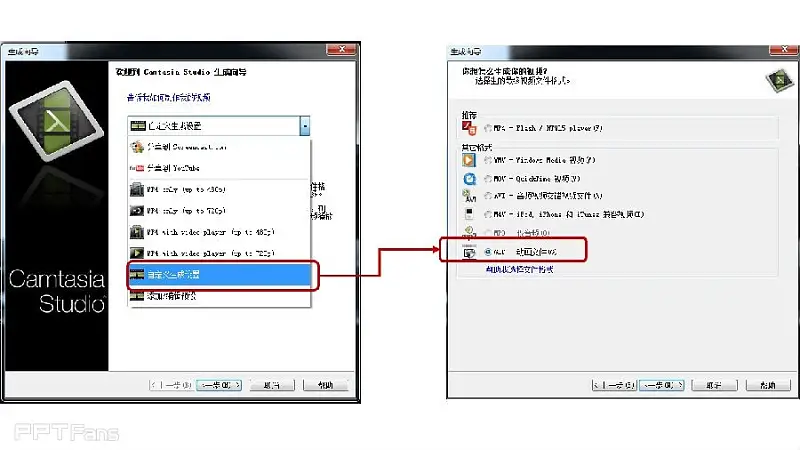800x450 pixels.
Task: Click the MP4 Flash / HTML5 player format icon
Action: click(x=469, y=128)
